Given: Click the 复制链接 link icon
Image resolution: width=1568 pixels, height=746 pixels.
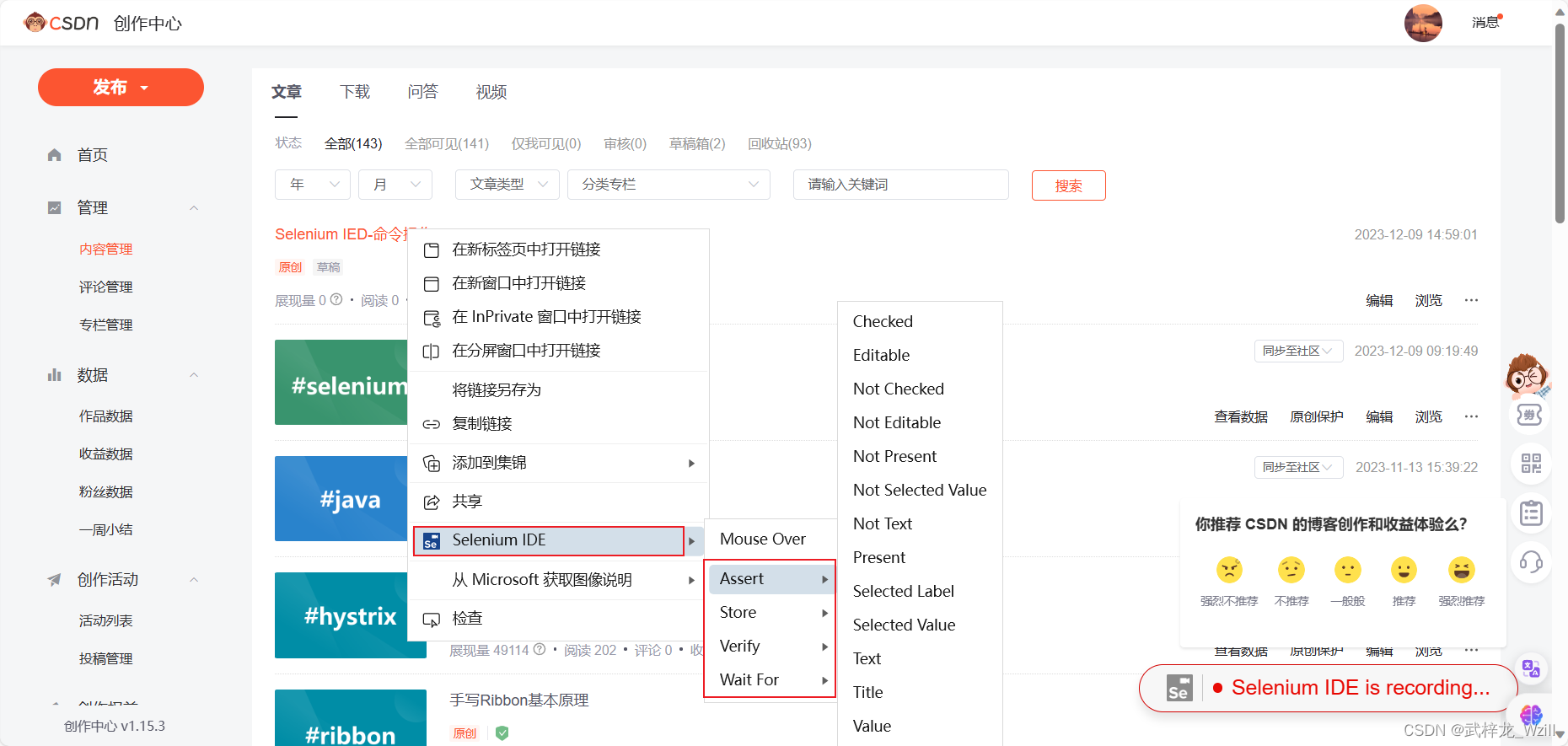Looking at the screenshot, I should coord(431,424).
